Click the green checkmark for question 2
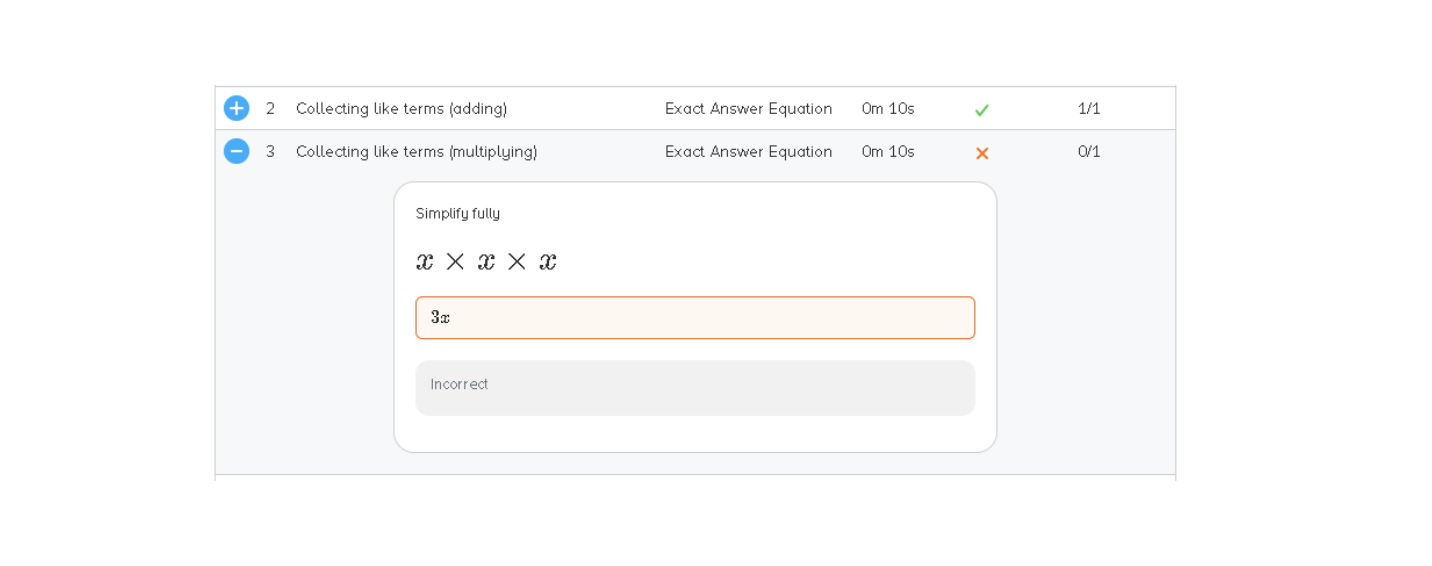The width and height of the screenshot is (1432, 566). click(982, 110)
